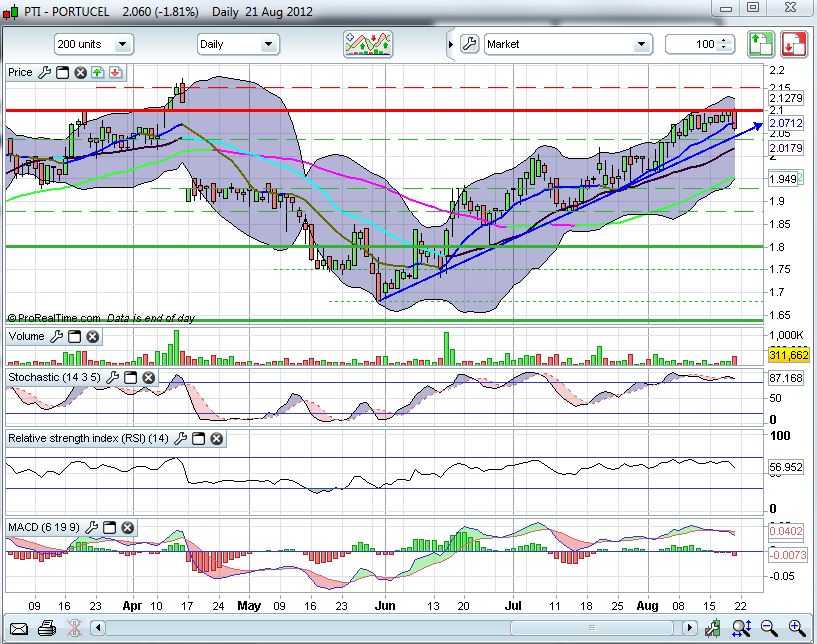Click the red down-arrow icon in the Price panel
This screenshot has height=644, width=817.
tap(116, 72)
